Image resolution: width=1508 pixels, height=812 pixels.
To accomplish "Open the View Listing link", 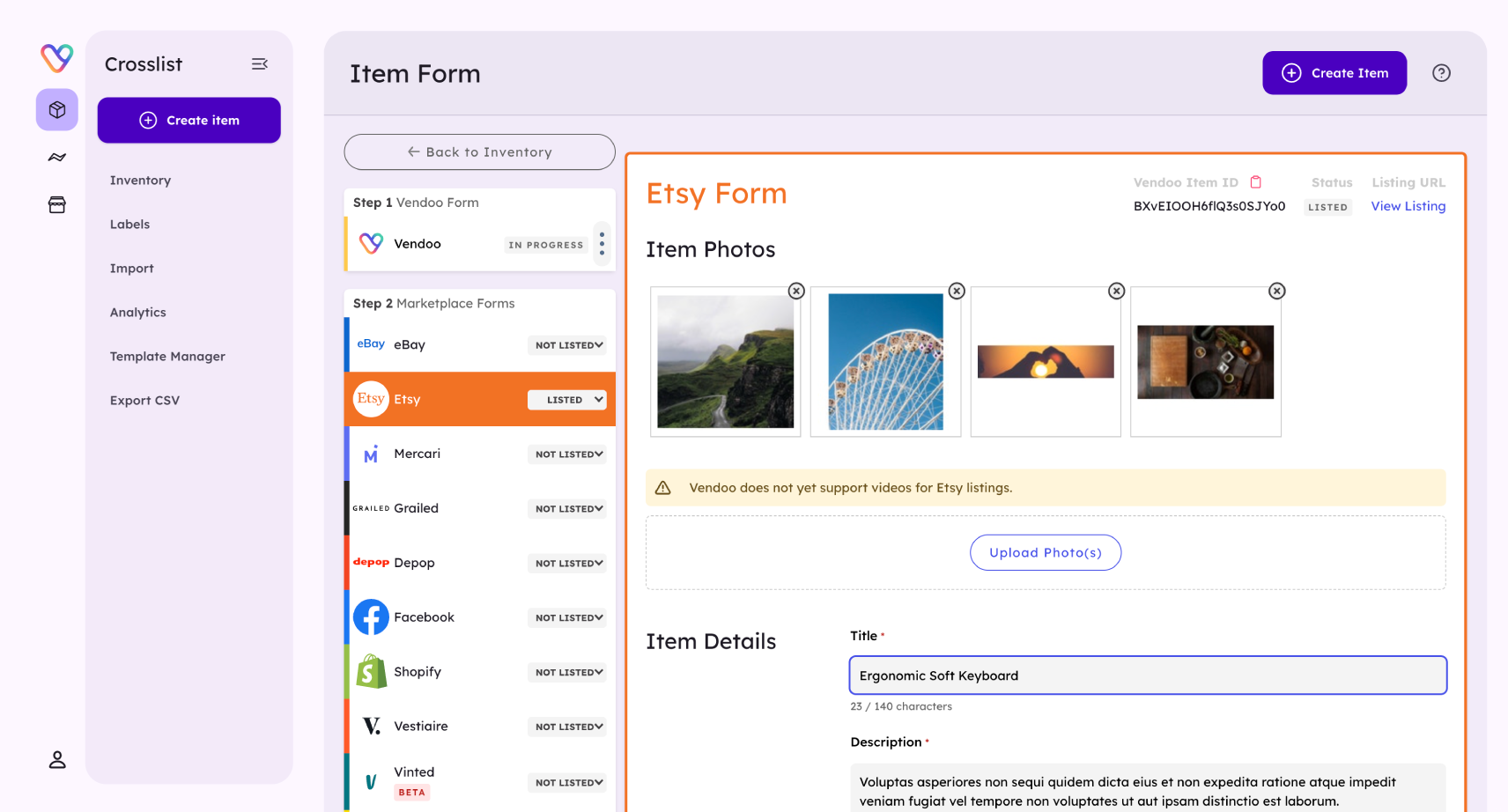I will coord(1408,206).
